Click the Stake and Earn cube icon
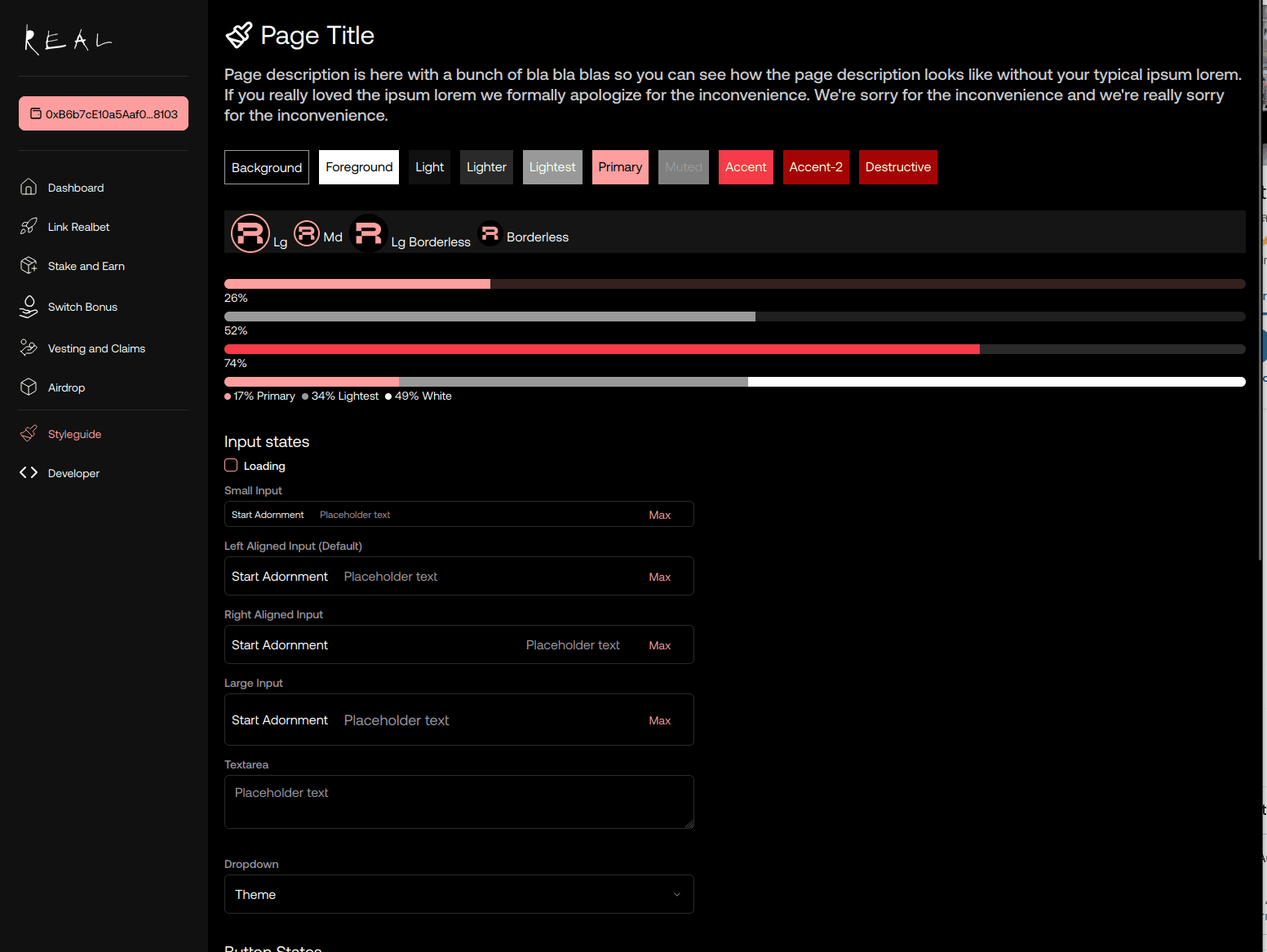1267x952 pixels. tap(29, 266)
